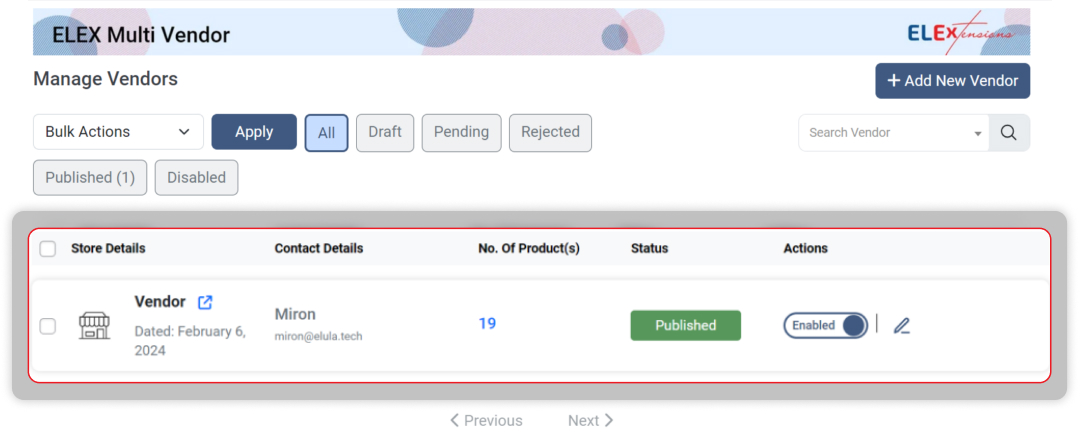Toggle the Enabled switch for Vendor
This screenshot has width=1080, height=443.
point(825,325)
